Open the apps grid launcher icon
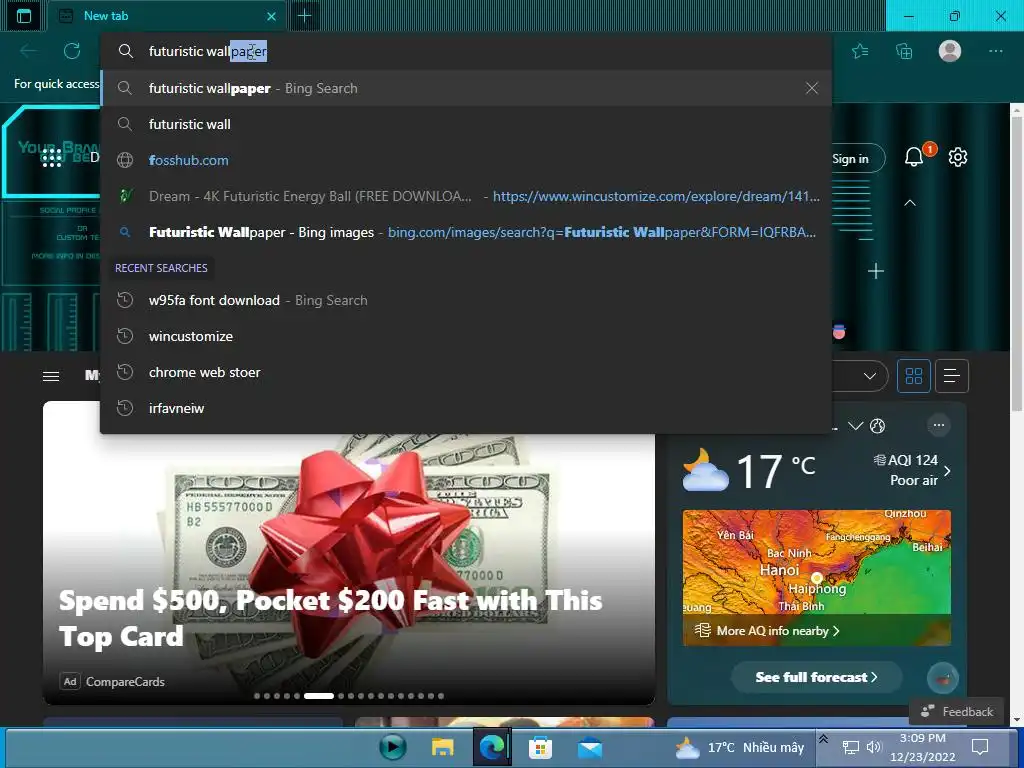 tap(52, 157)
